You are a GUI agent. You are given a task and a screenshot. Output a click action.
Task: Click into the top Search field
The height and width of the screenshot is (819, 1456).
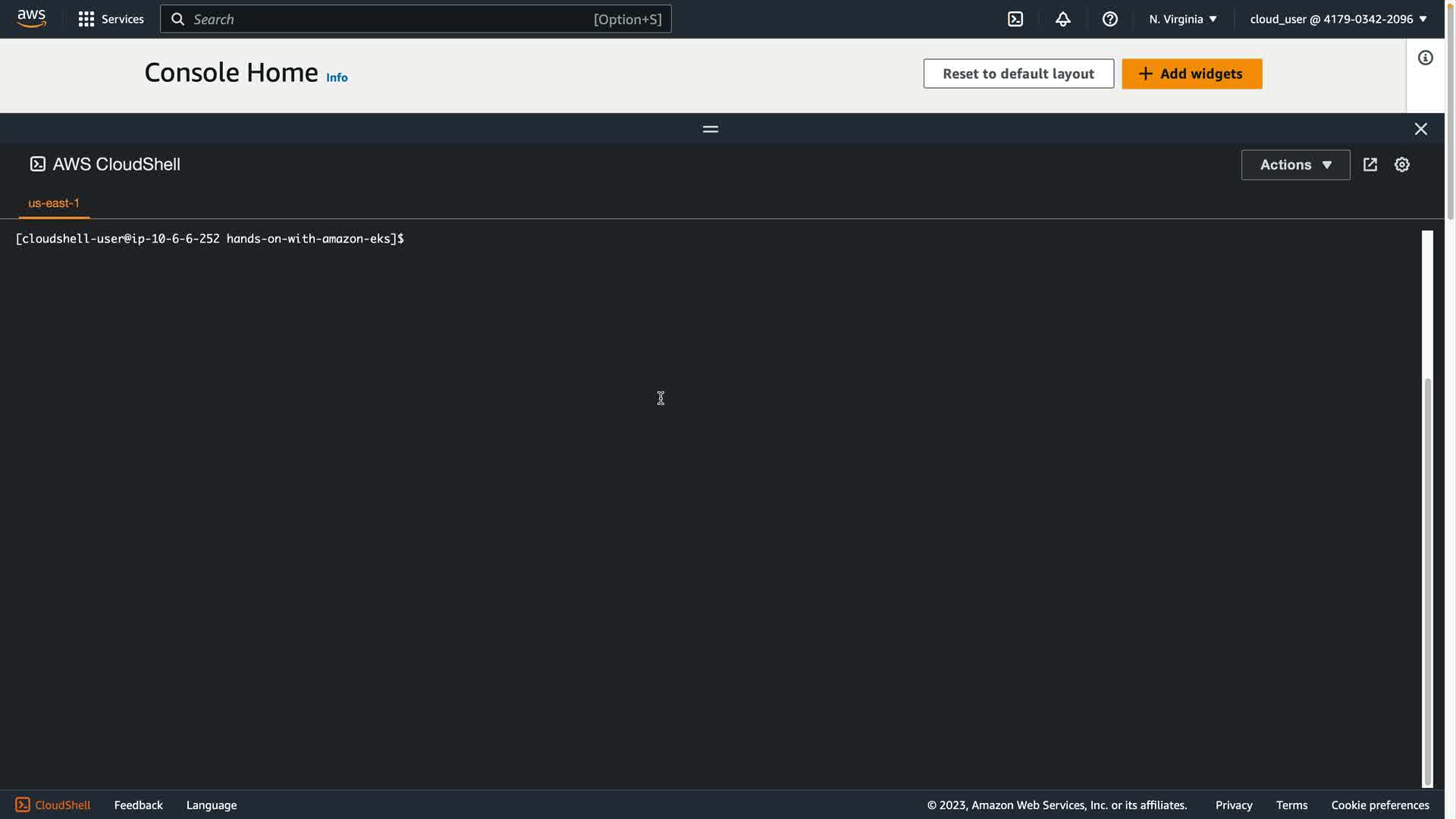[x=391, y=19]
